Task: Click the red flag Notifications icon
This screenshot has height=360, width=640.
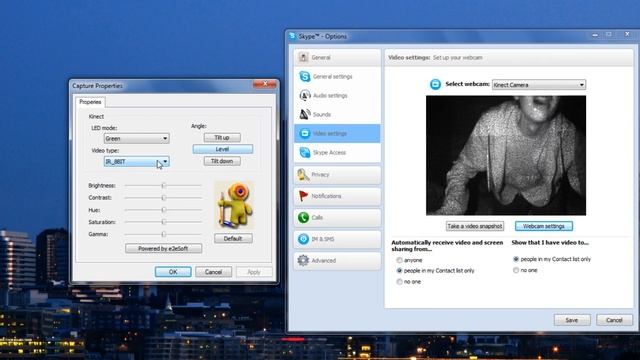Action: pos(303,196)
